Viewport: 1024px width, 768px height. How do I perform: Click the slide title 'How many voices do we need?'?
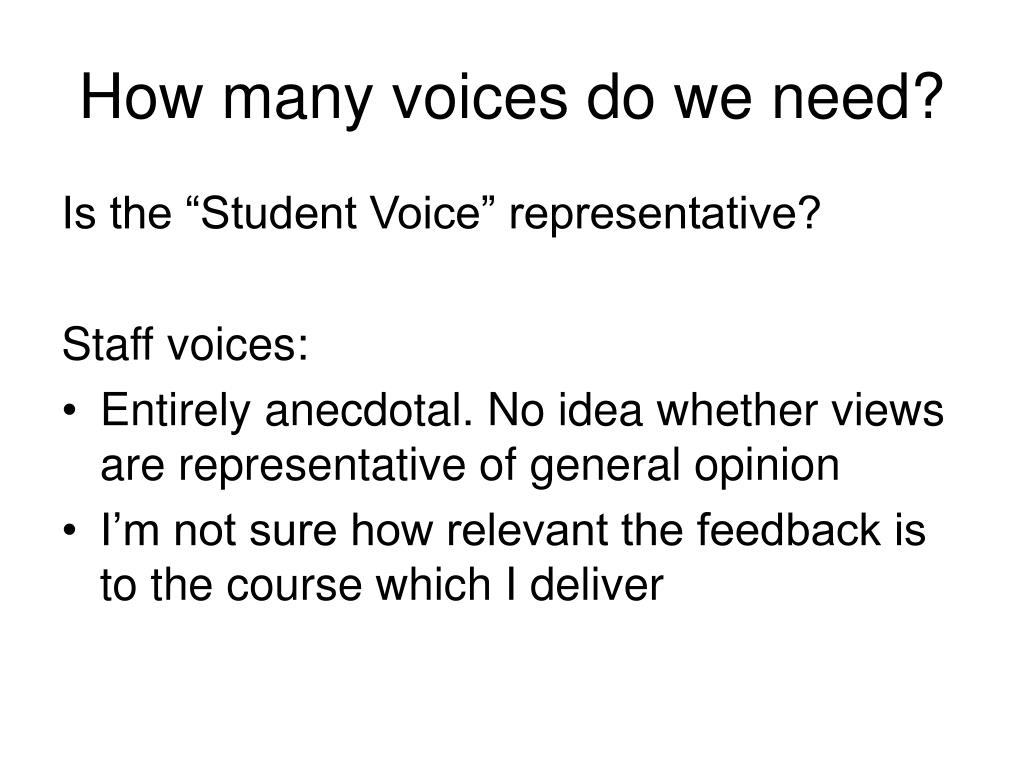[x=511, y=97]
